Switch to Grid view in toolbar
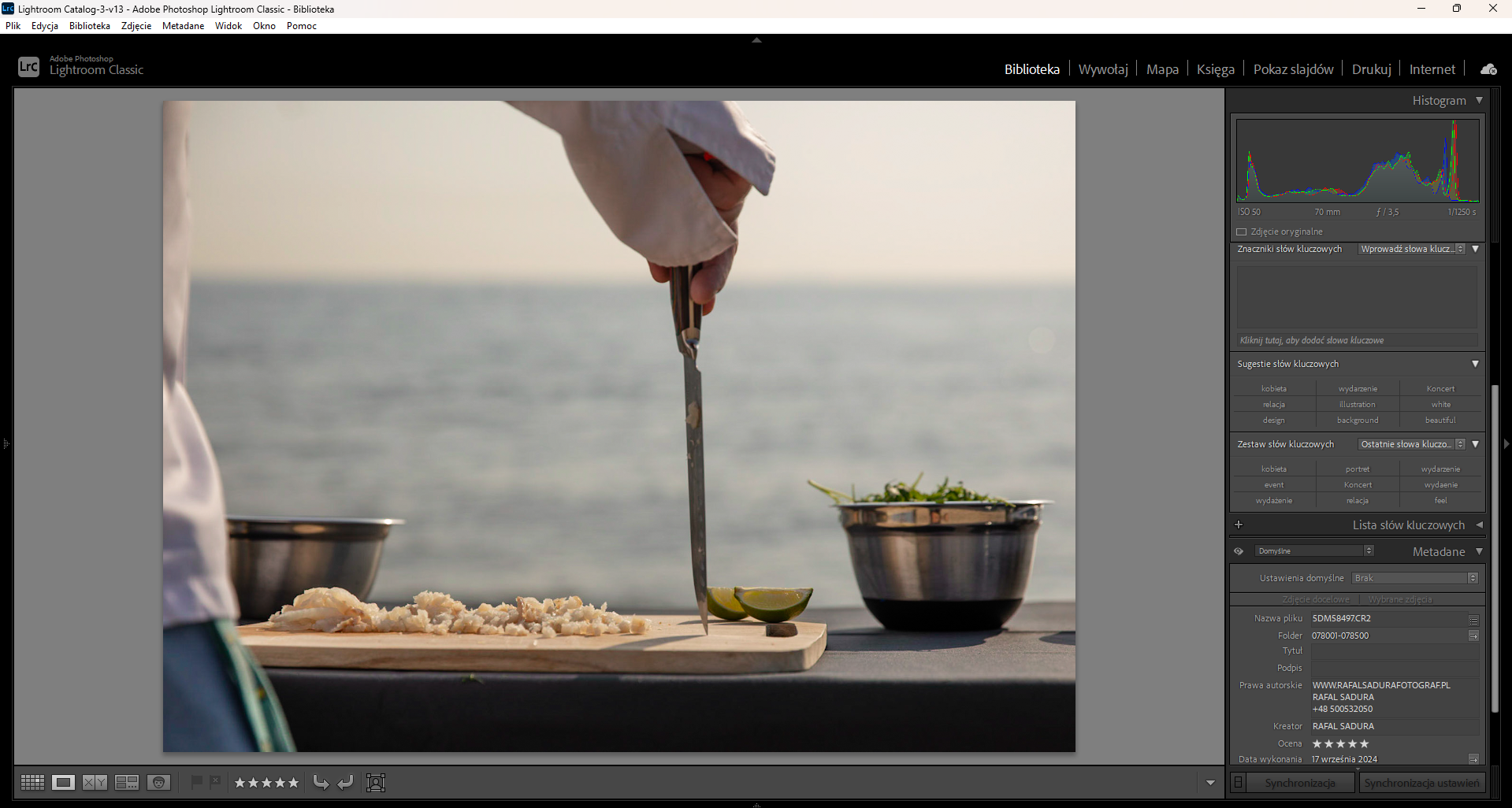This screenshot has width=1512, height=808. click(x=32, y=782)
